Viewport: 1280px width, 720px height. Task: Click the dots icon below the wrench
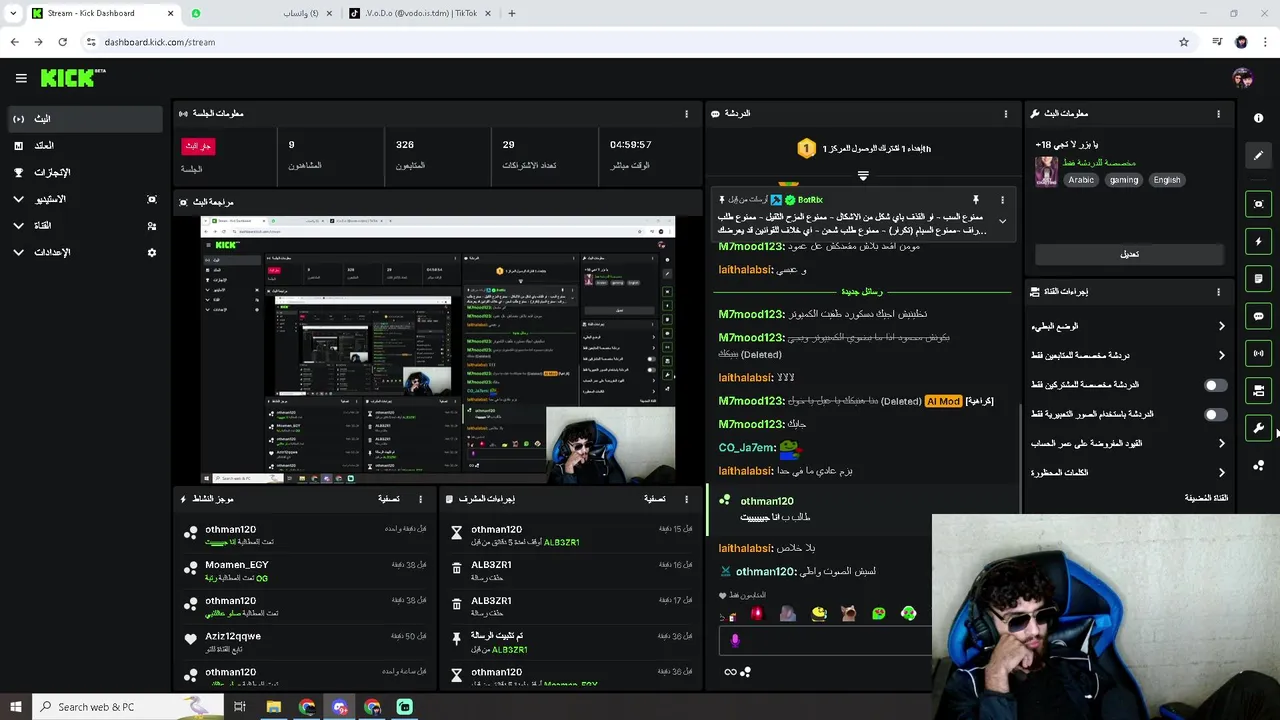click(1258, 465)
